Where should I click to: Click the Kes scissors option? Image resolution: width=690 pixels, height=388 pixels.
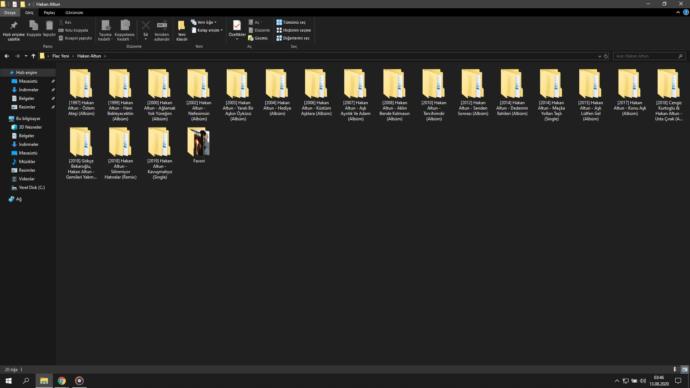point(65,22)
